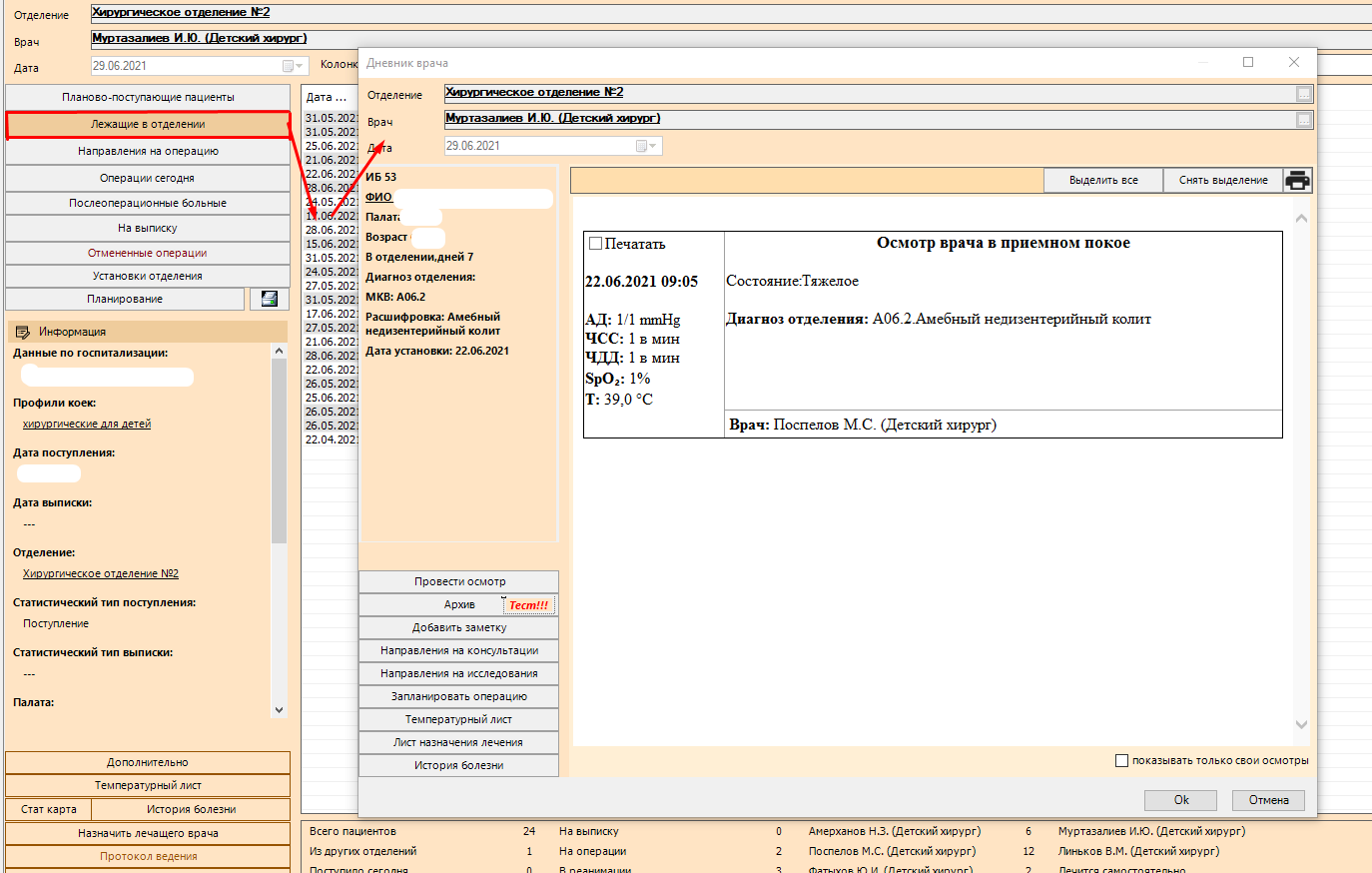
Task: Click Добавить заметку
Action: pos(459,627)
